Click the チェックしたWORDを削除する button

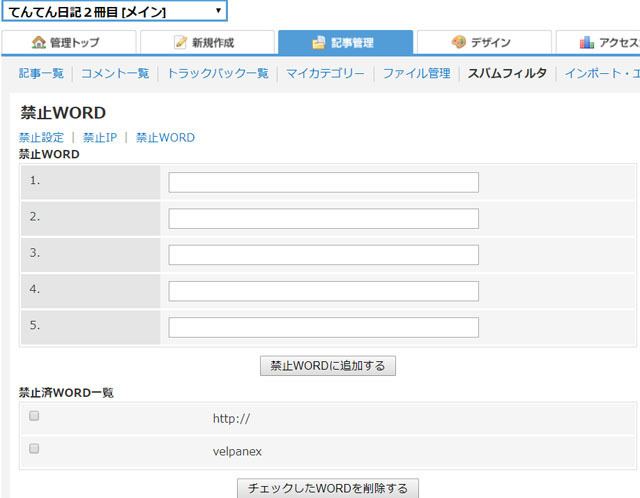[328, 488]
